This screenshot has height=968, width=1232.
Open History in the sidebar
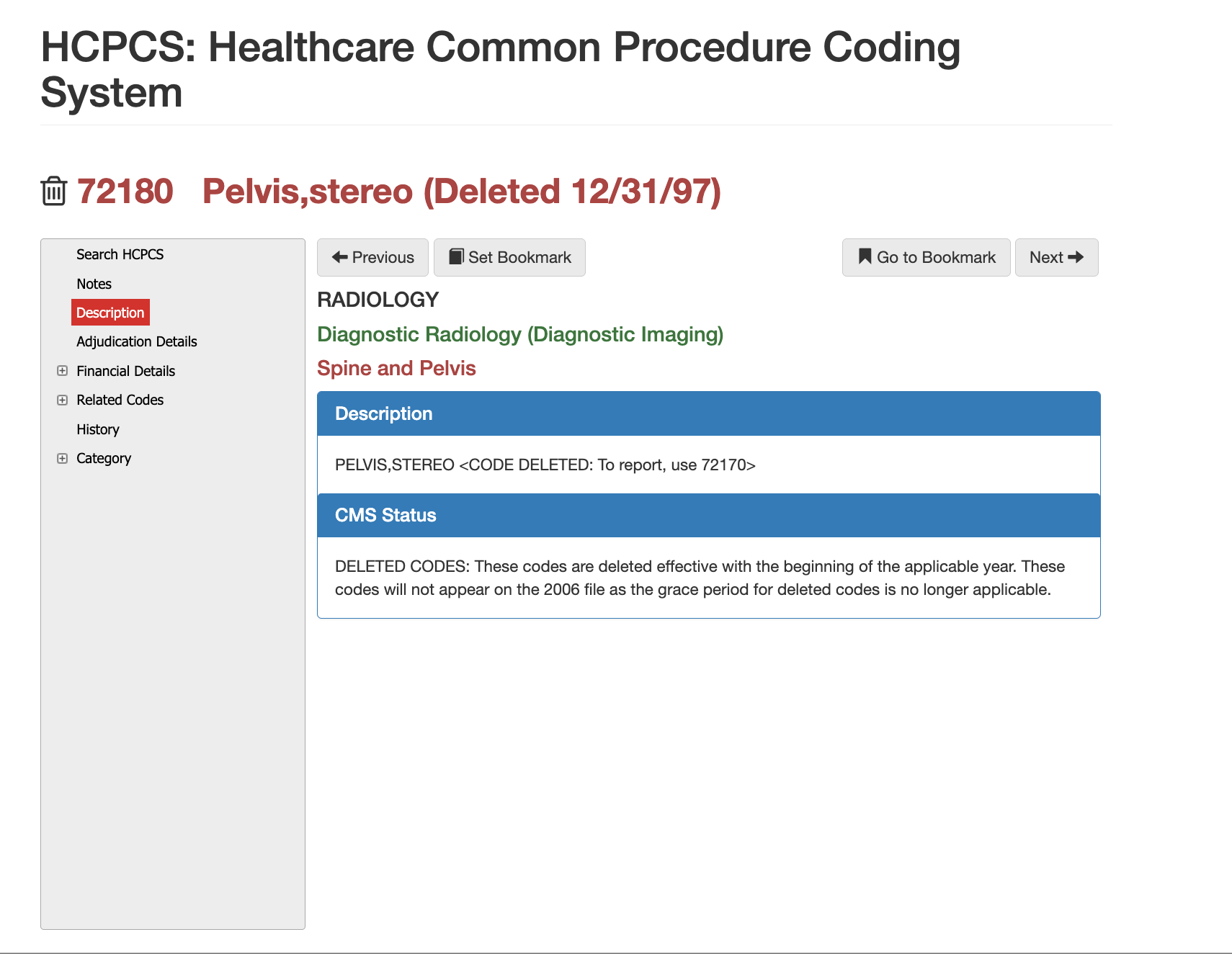click(97, 429)
